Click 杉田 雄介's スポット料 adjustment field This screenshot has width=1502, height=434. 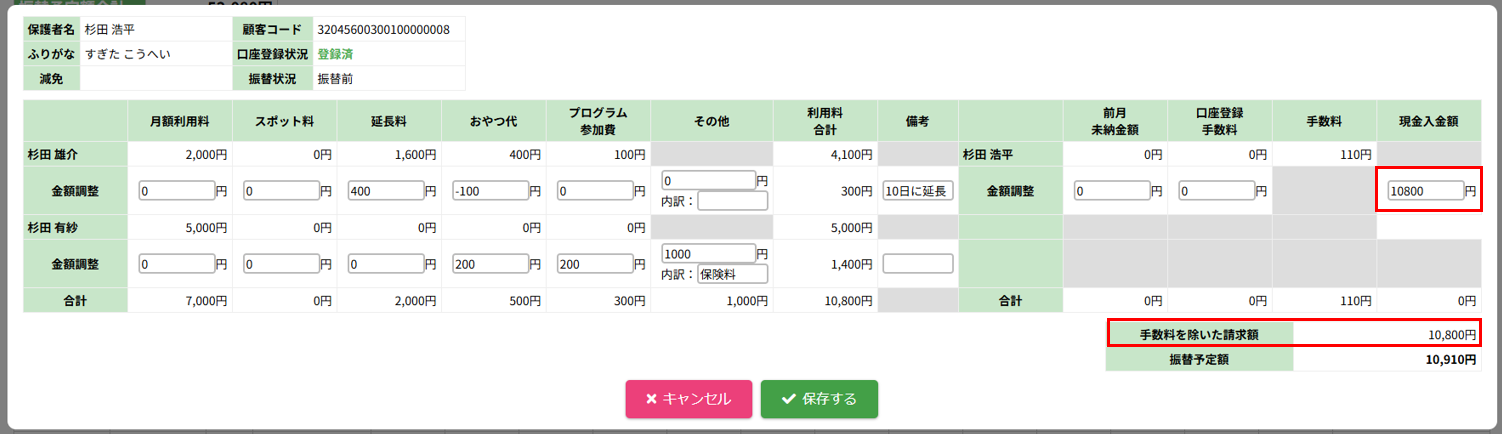(x=281, y=191)
